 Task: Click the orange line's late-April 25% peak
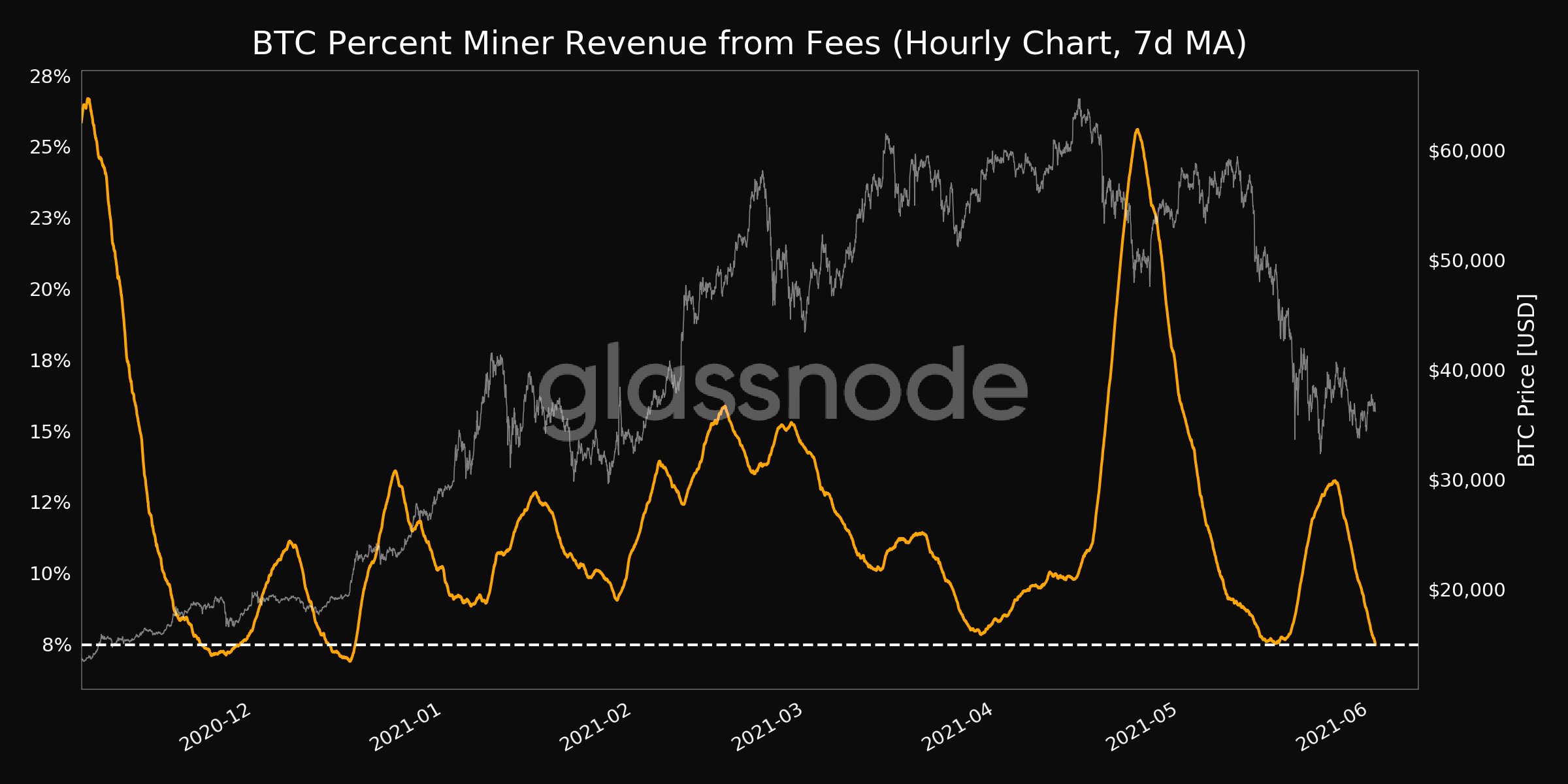click(x=1137, y=130)
